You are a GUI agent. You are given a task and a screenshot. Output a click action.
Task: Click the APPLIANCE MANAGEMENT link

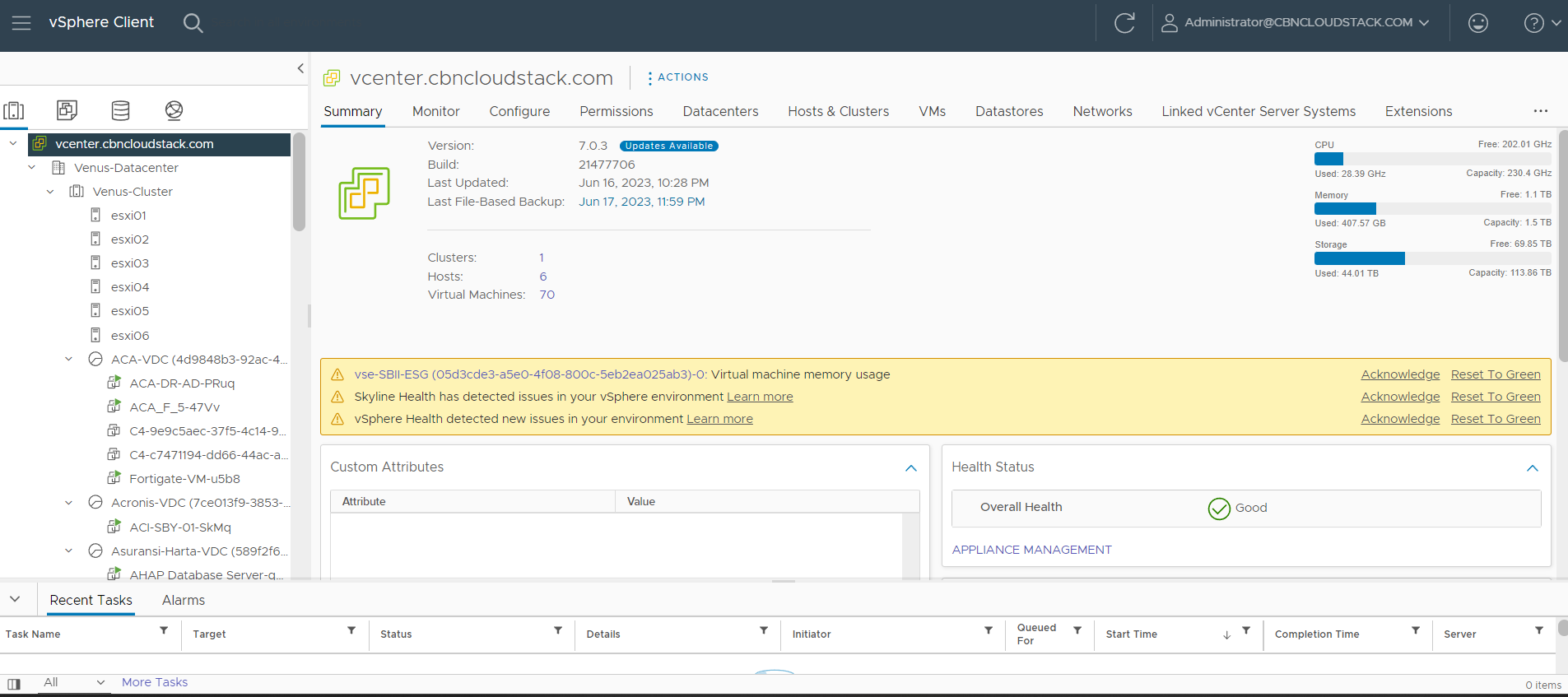coord(1031,550)
